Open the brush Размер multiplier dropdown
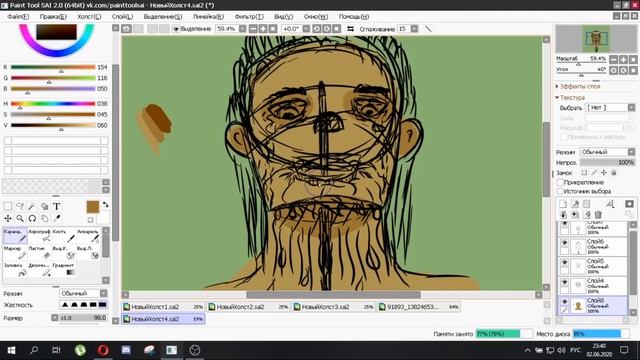Screen dimensions: 640x360 coord(55,318)
